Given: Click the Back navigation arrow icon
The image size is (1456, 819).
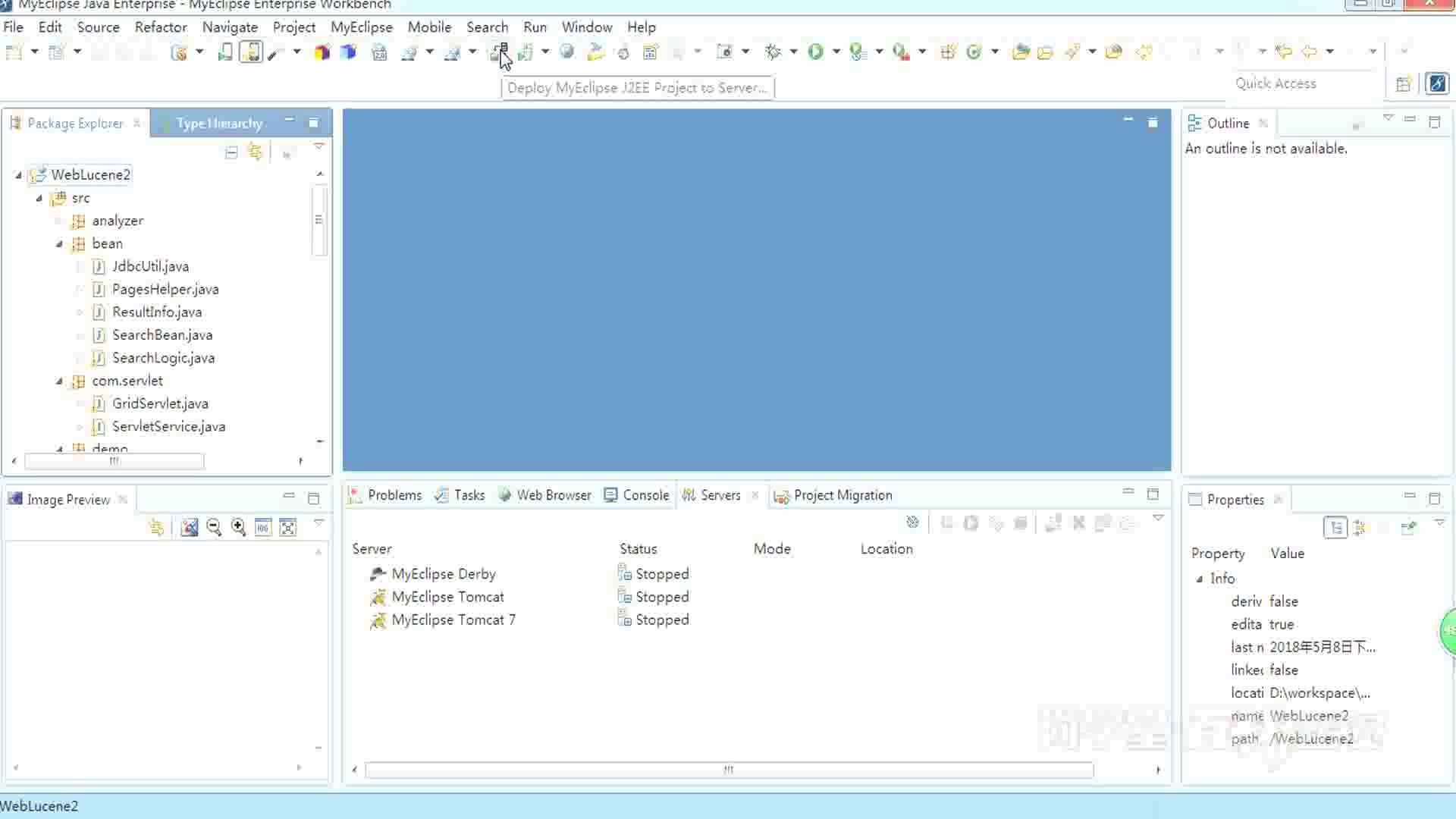Looking at the screenshot, I should tap(1310, 52).
